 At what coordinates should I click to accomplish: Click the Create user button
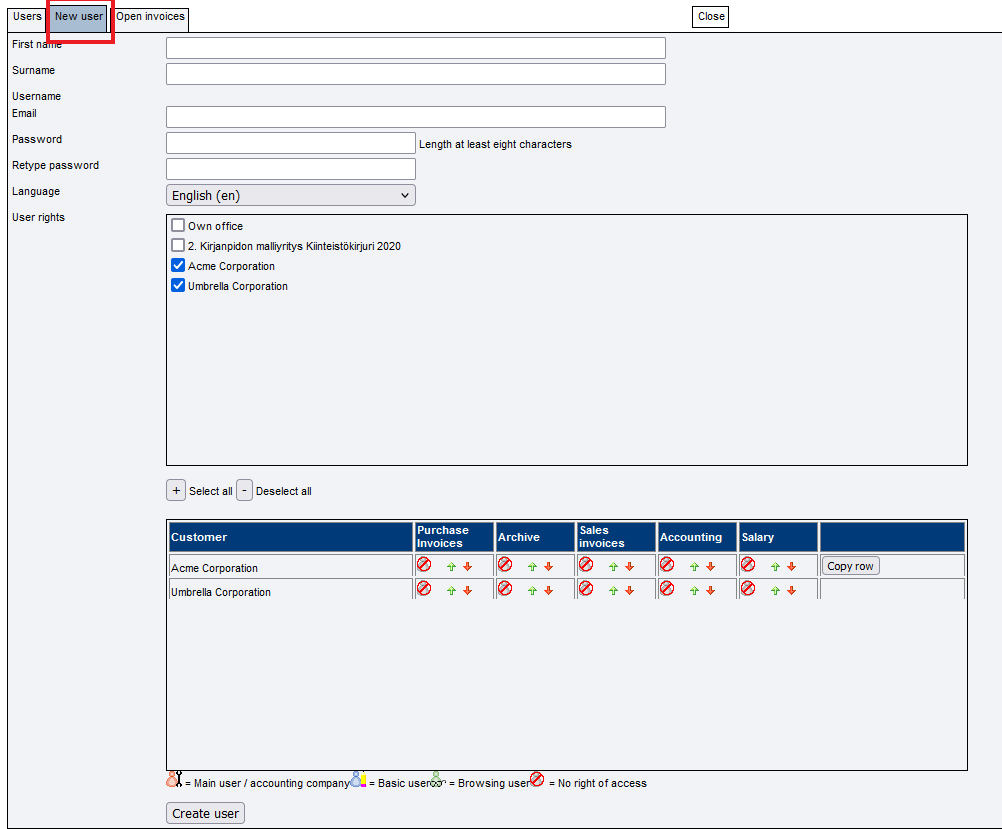click(x=205, y=813)
